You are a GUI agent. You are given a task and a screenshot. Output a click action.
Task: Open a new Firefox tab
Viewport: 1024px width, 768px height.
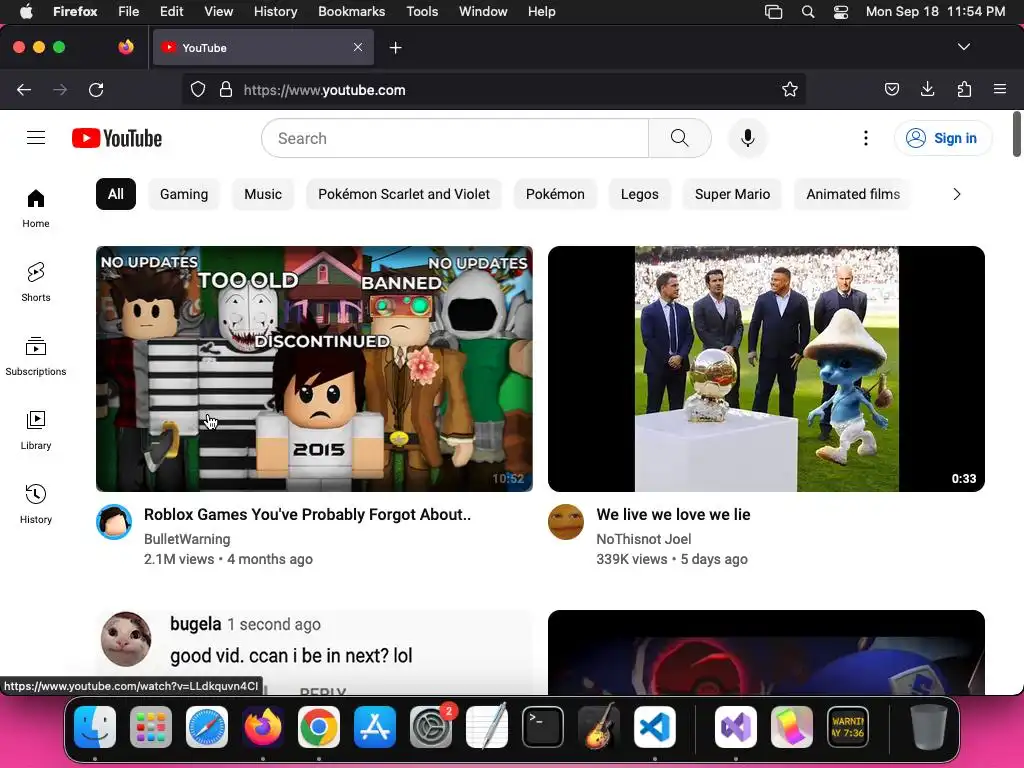pos(395,48)
